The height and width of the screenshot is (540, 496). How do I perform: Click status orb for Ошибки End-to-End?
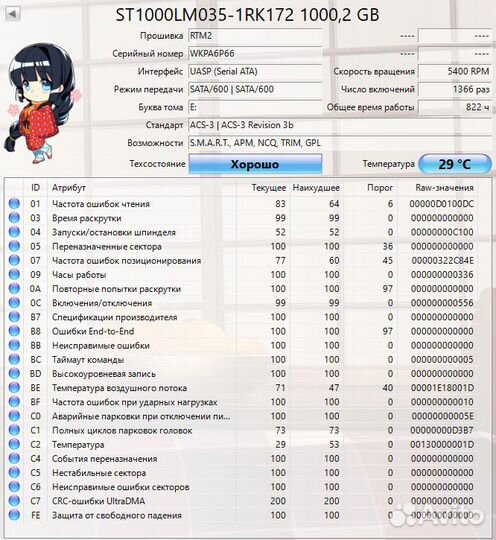coord(14,331)
